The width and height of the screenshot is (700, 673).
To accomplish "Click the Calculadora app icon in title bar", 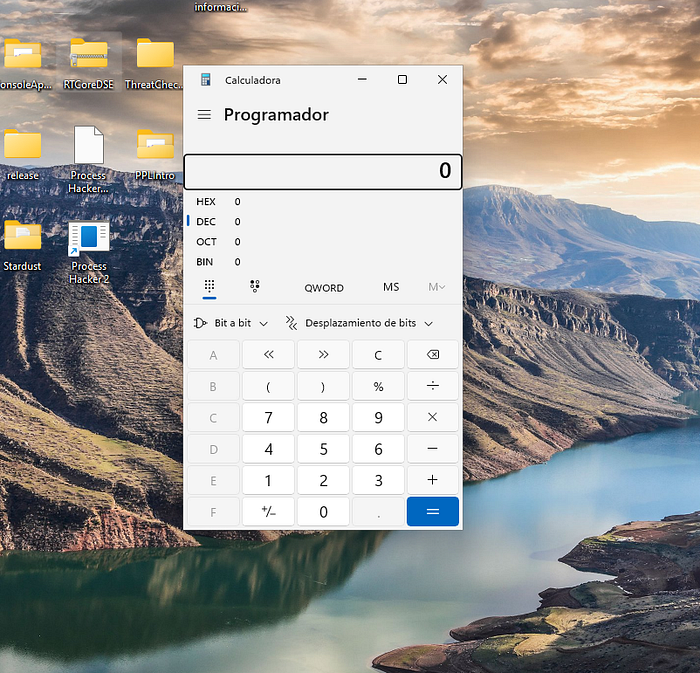I will pos(205,79).
